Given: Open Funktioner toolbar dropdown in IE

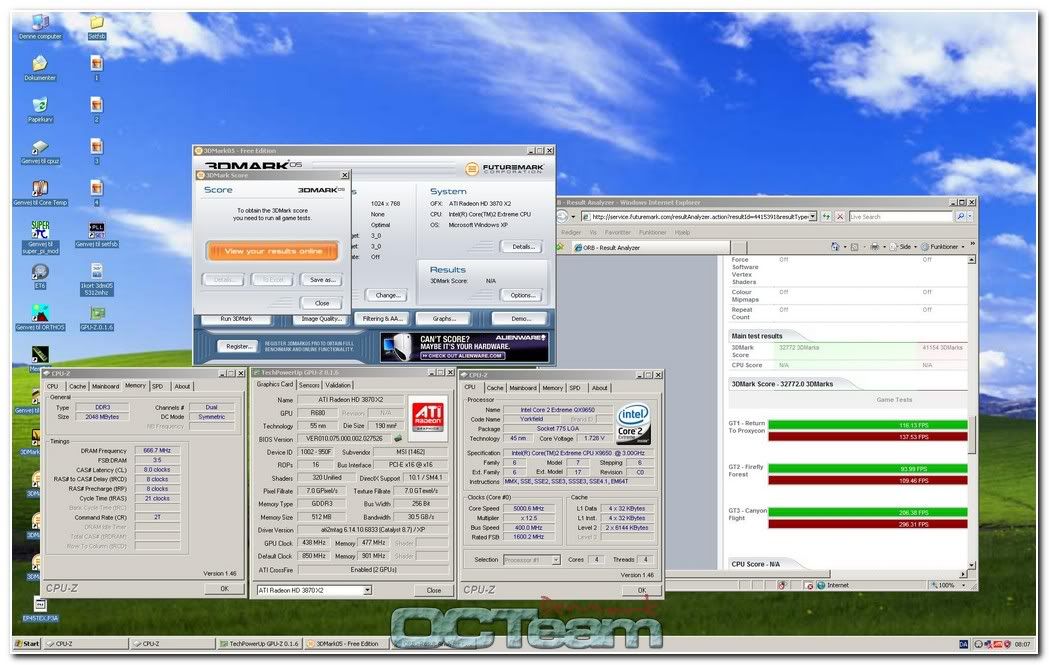Looking at the screenshot, I should 943,247.
